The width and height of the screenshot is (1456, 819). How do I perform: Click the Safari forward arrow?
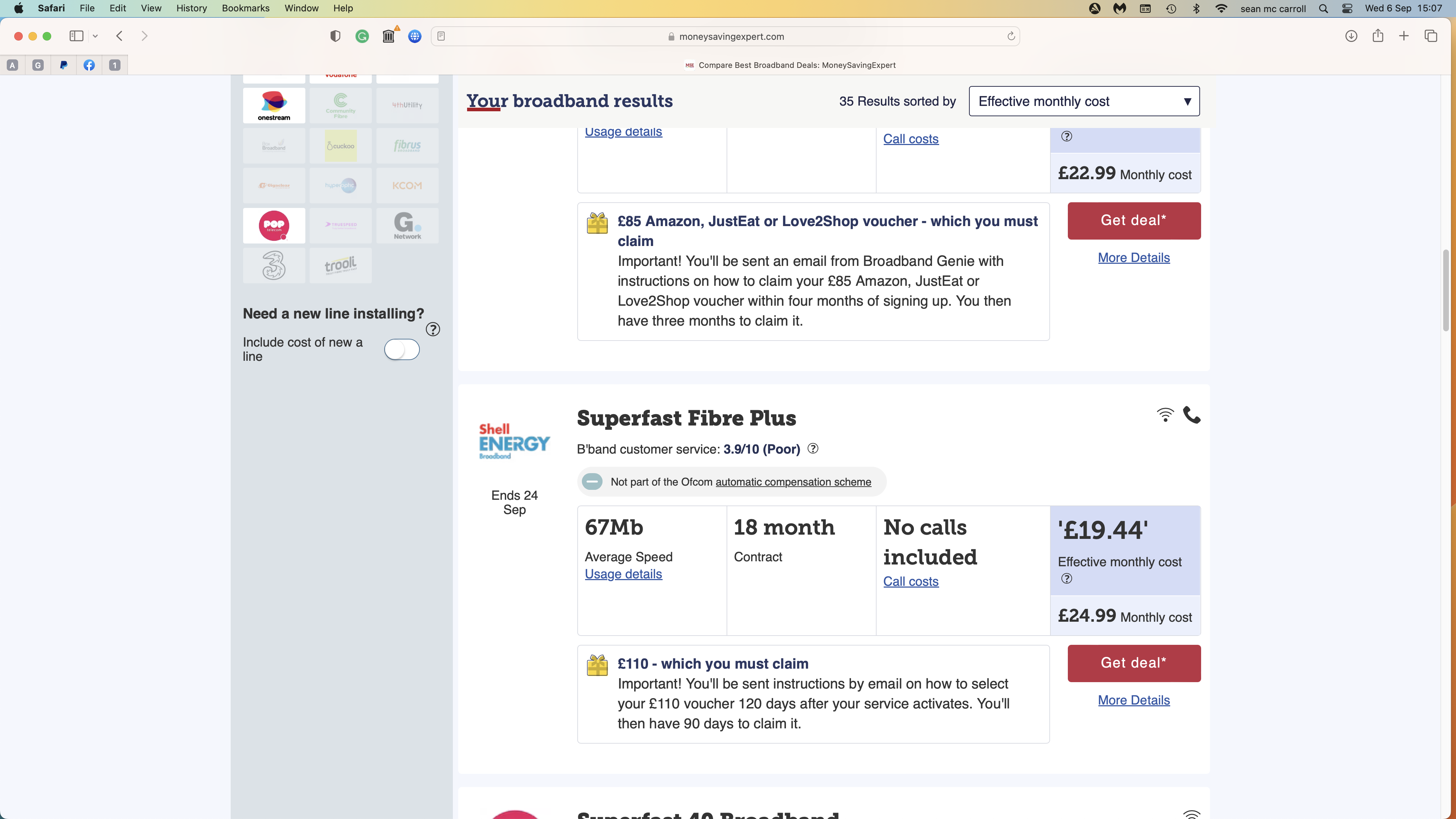click(145, 36)
